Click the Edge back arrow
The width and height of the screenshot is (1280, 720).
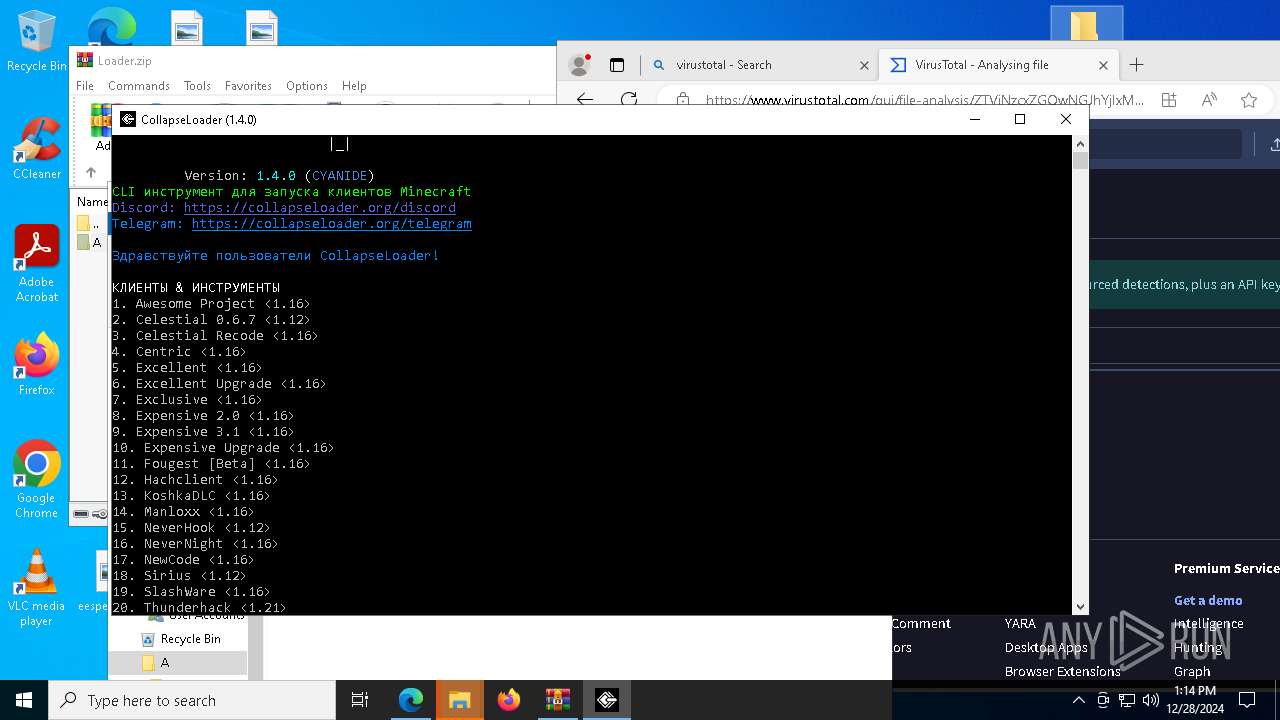click(585, 99)
